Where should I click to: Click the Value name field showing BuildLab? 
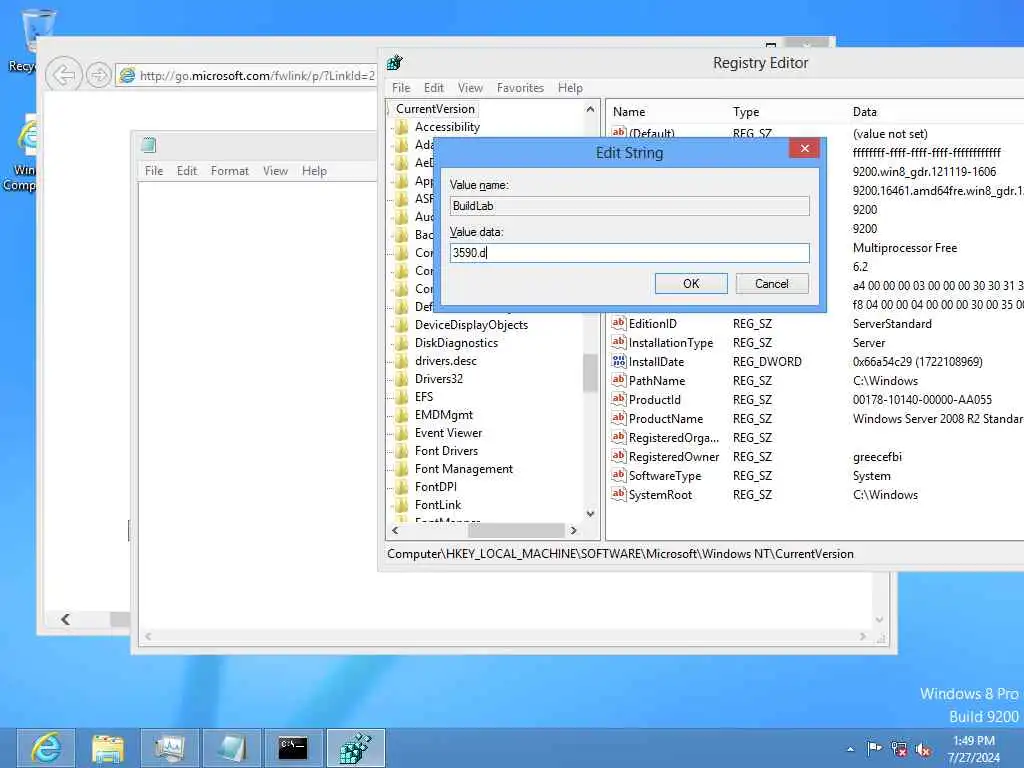coord(630,206)
